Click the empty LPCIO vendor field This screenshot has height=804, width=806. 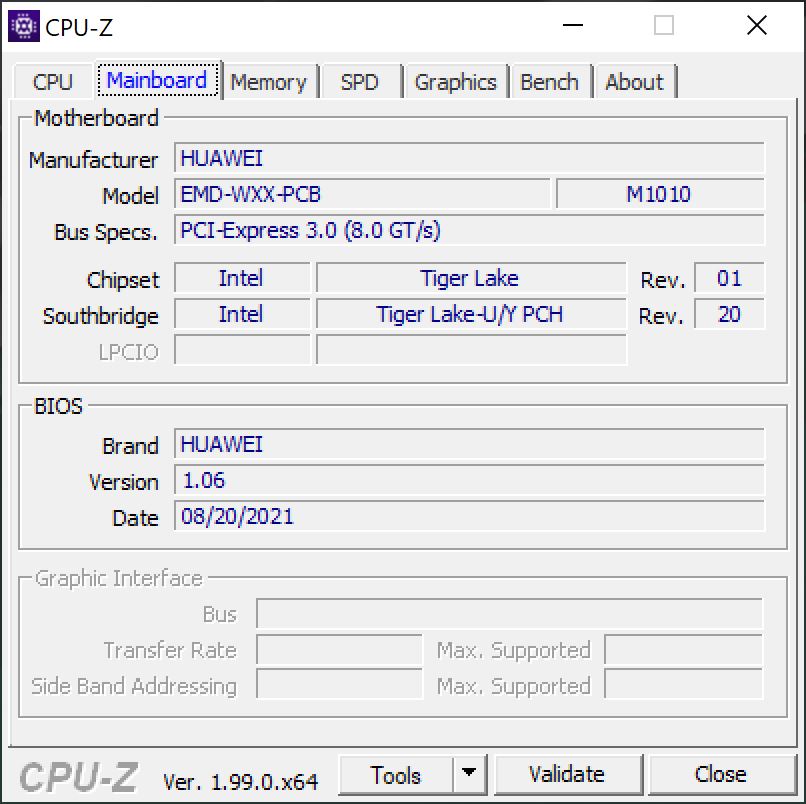tap(242, 350)
